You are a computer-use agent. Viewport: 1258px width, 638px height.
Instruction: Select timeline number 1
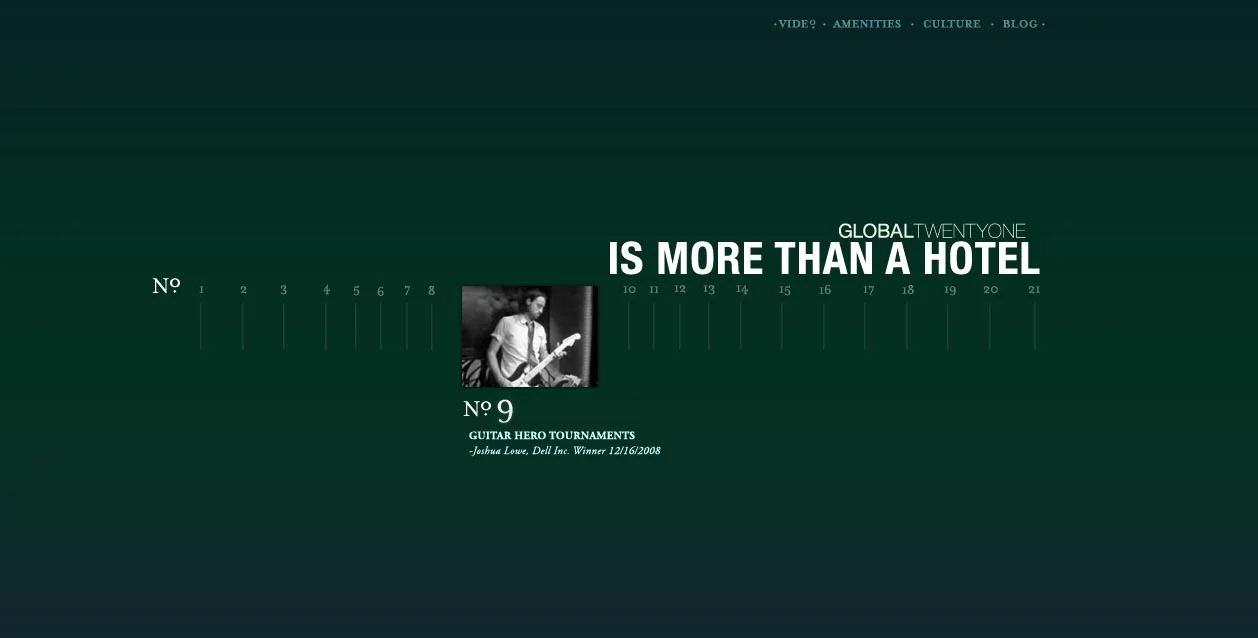pyautogui.click(x=201, y=290)
